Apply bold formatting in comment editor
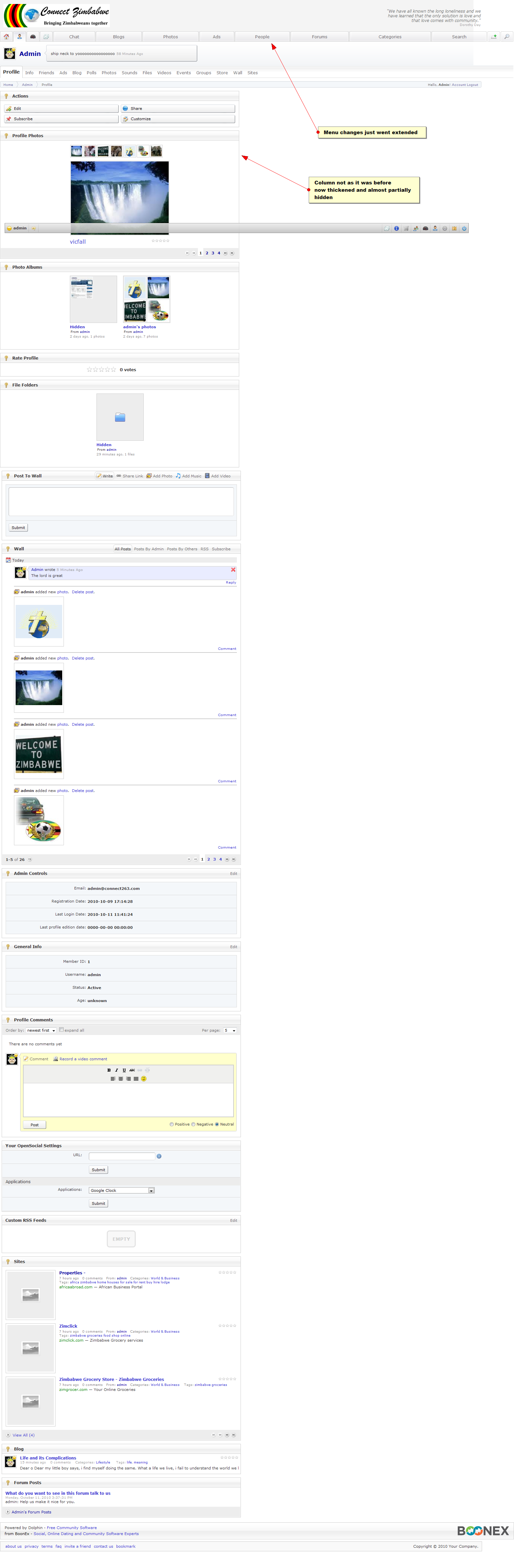The height and width of the screenshot is (1568, 514). 109,1070
